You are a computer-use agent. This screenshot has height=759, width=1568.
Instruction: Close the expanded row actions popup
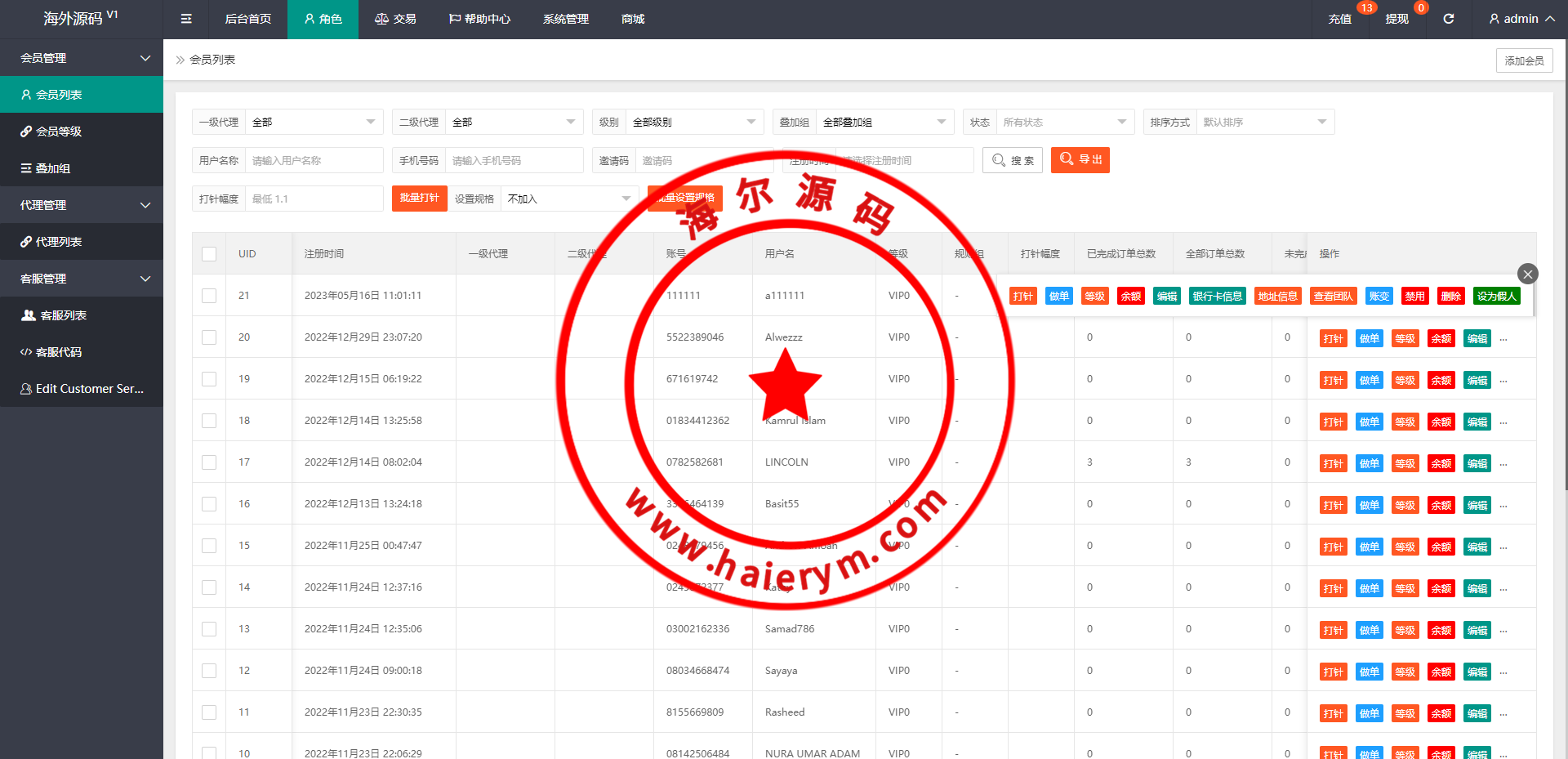1527,275
